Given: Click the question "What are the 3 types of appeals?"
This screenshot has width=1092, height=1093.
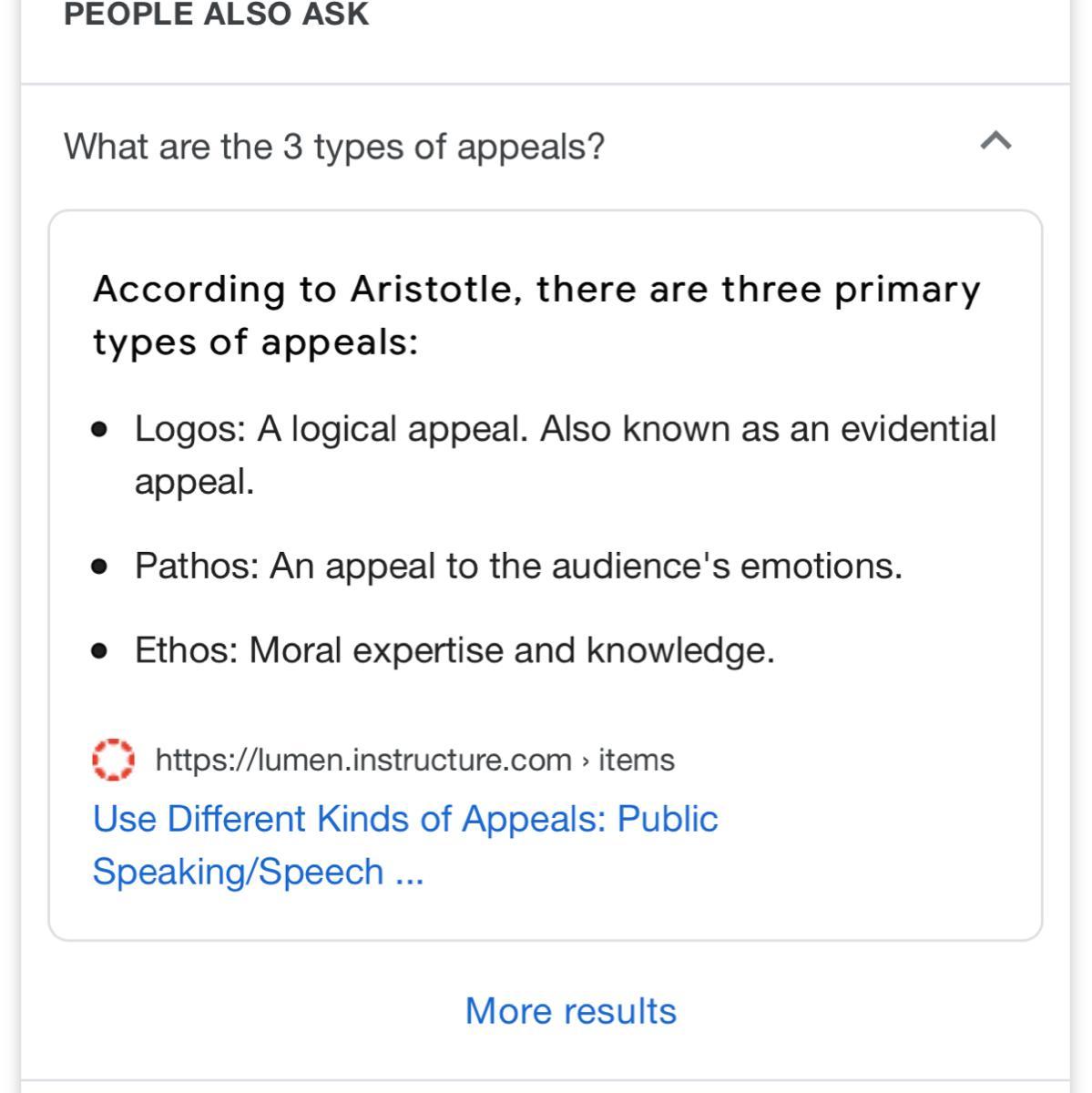Looking at the screenshot, I should pos(334,146).
